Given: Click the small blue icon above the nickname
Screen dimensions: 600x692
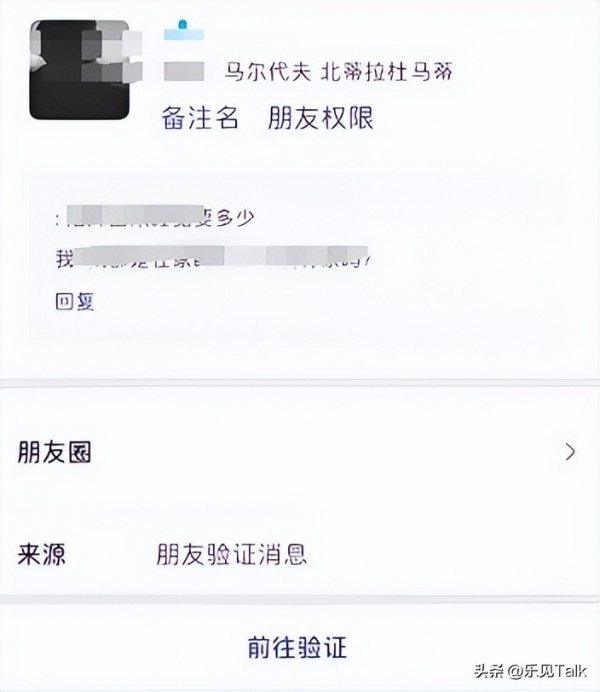Looking at the screenshot, I should click(184, 30).
